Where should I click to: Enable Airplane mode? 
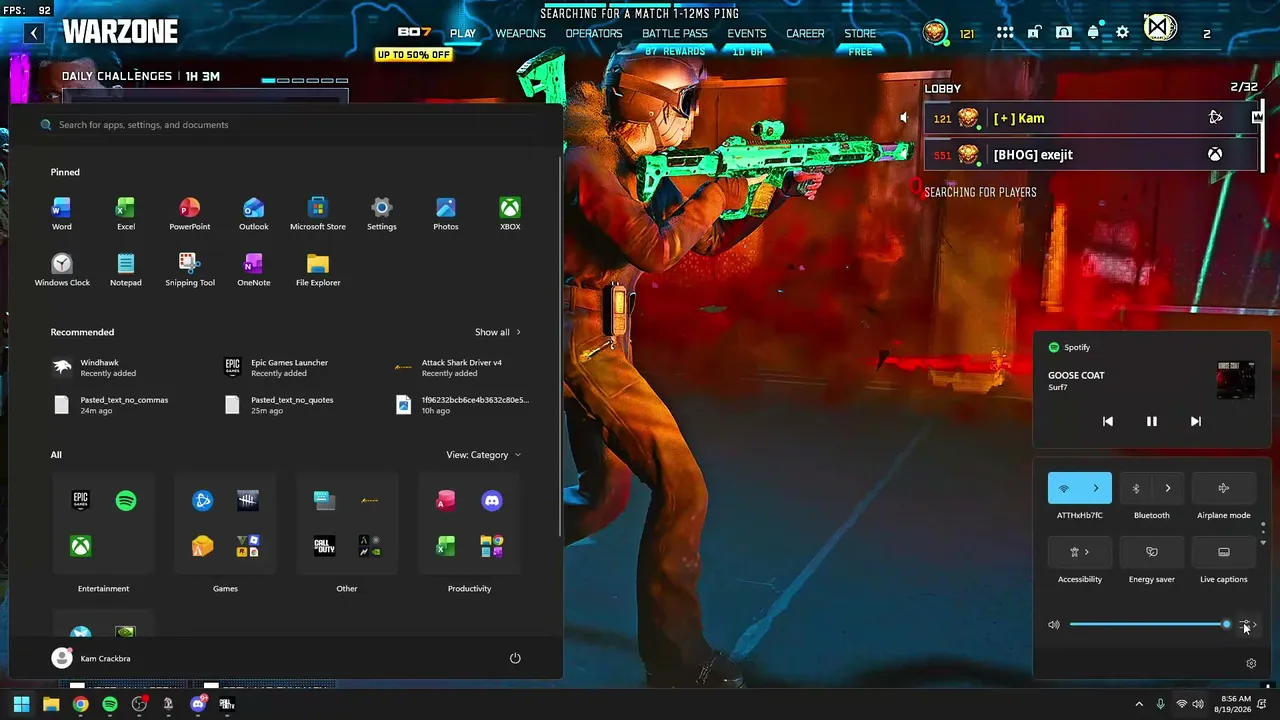[1224, 488]
